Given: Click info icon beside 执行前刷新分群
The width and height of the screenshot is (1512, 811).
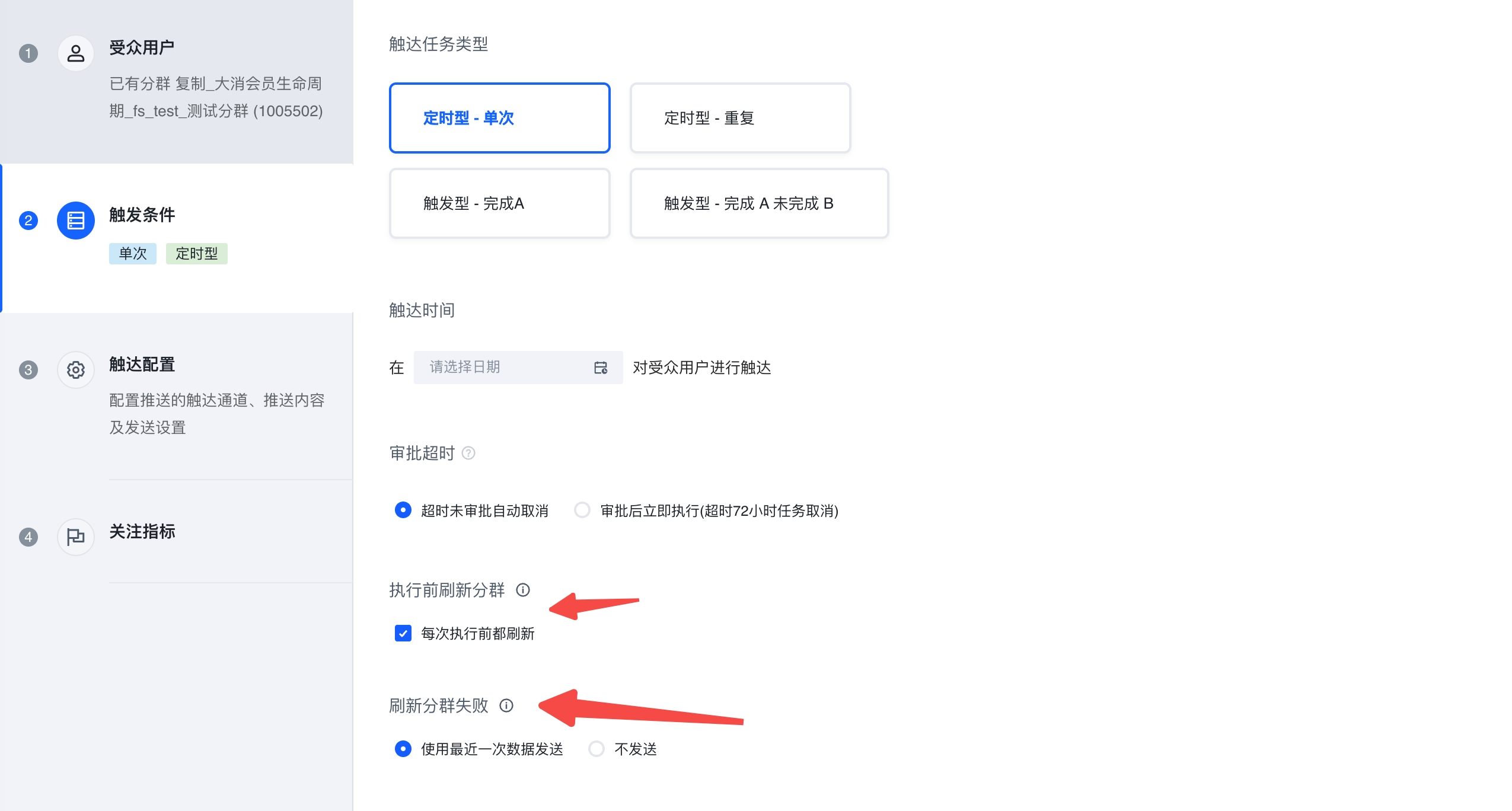Looking at the screenshot, I should coord(522,590).
